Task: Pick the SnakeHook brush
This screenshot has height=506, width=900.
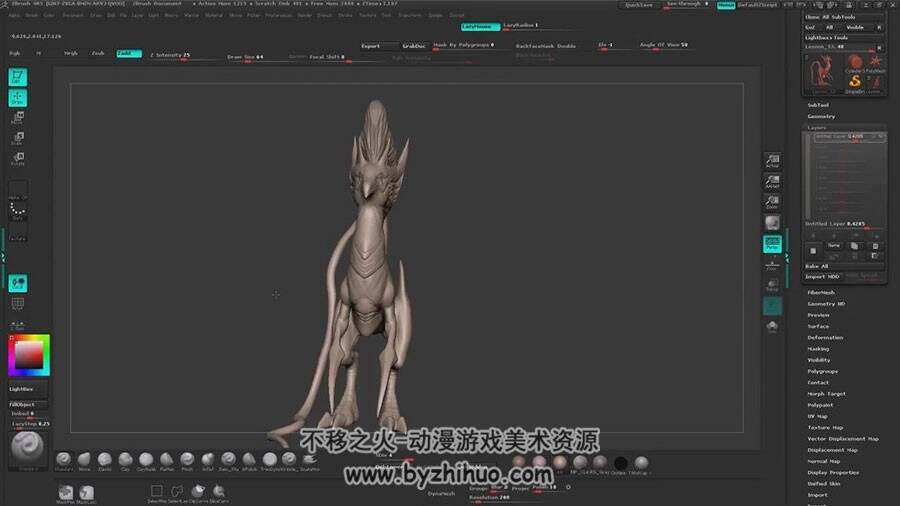Action: [309, 461]
